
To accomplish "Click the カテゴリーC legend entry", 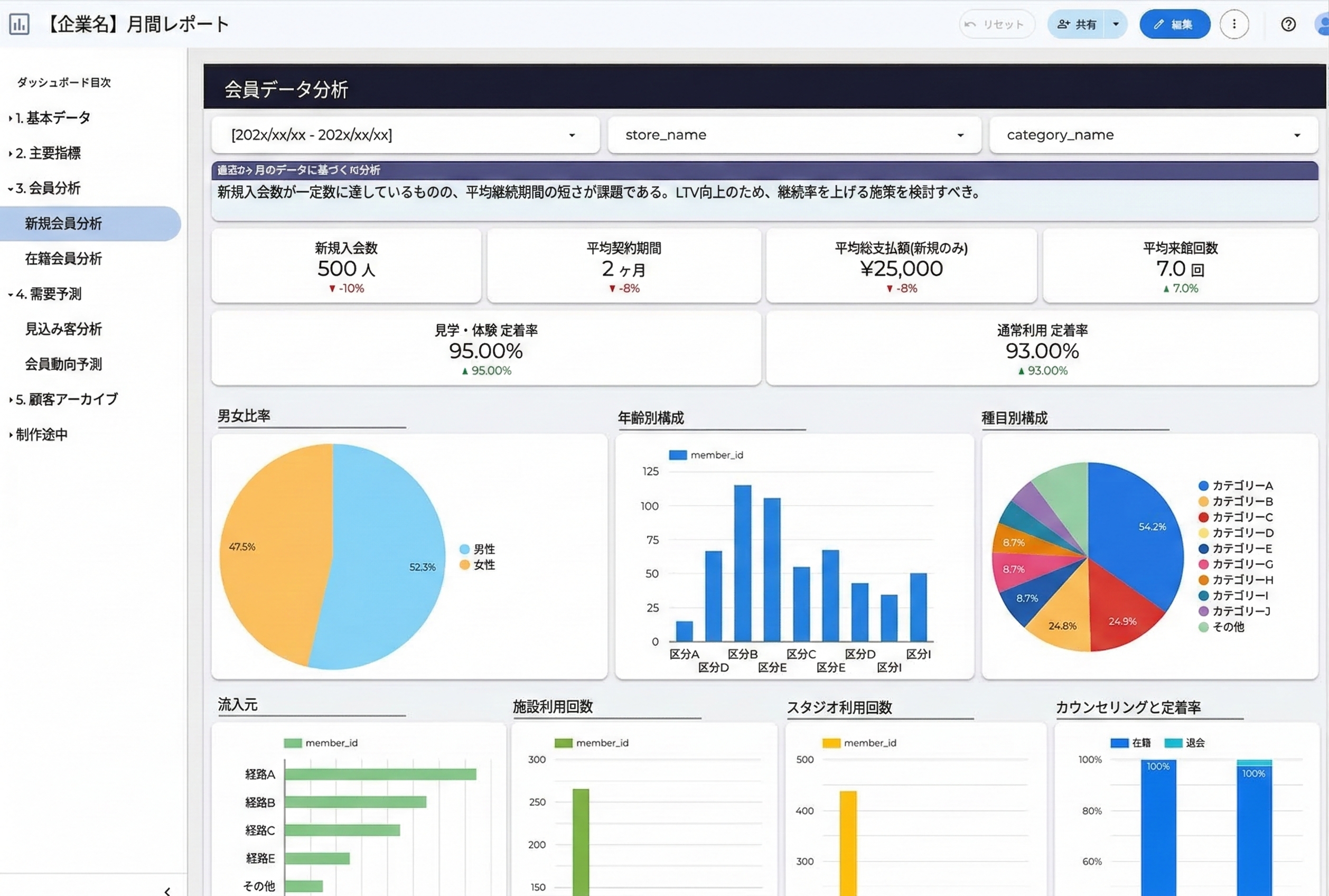I will 1236,517.
